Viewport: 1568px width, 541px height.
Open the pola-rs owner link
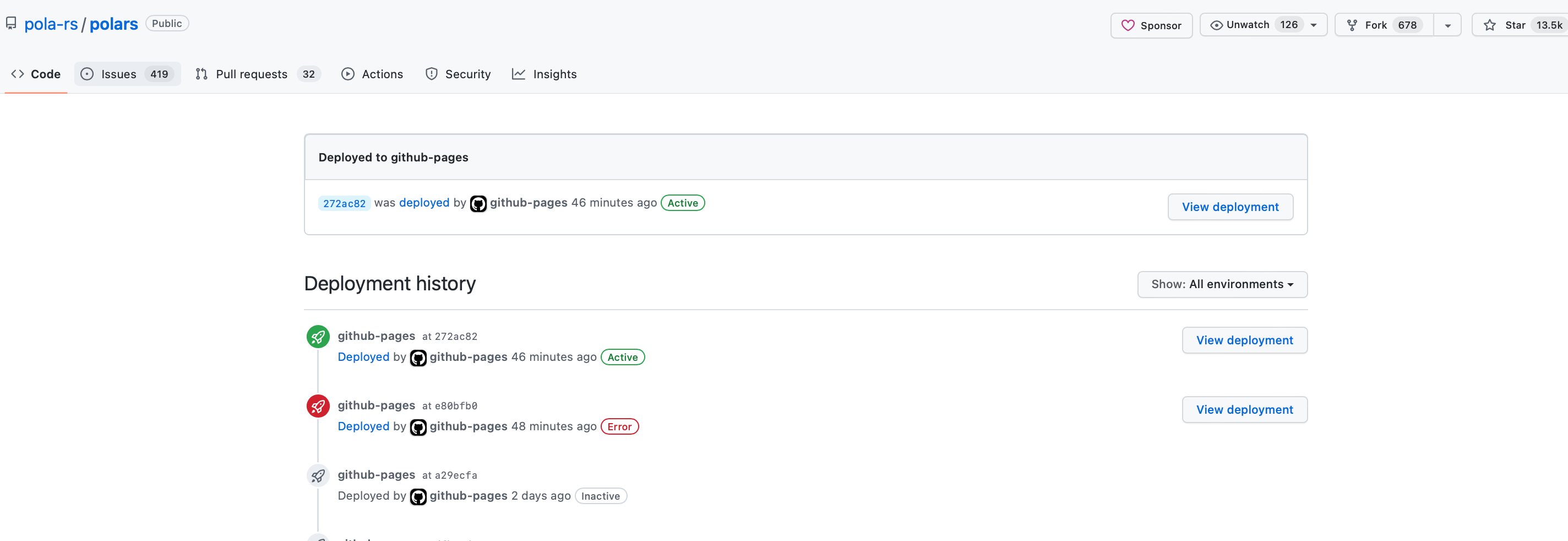pyautogui.click(x=51, y=24)
